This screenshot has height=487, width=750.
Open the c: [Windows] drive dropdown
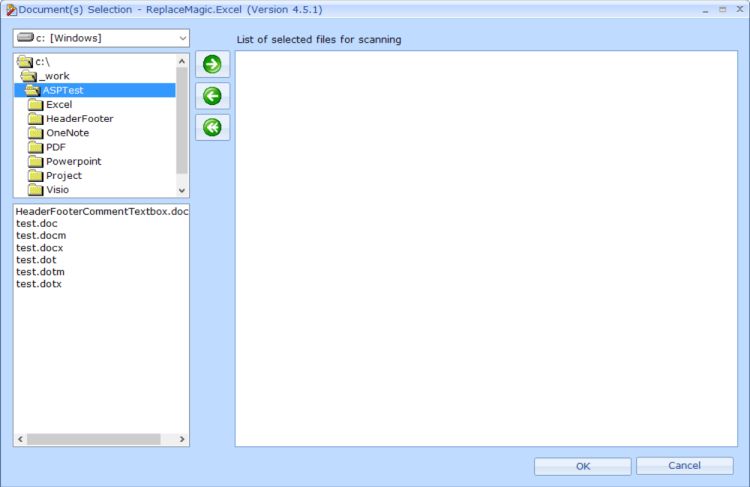coord(101,38)
